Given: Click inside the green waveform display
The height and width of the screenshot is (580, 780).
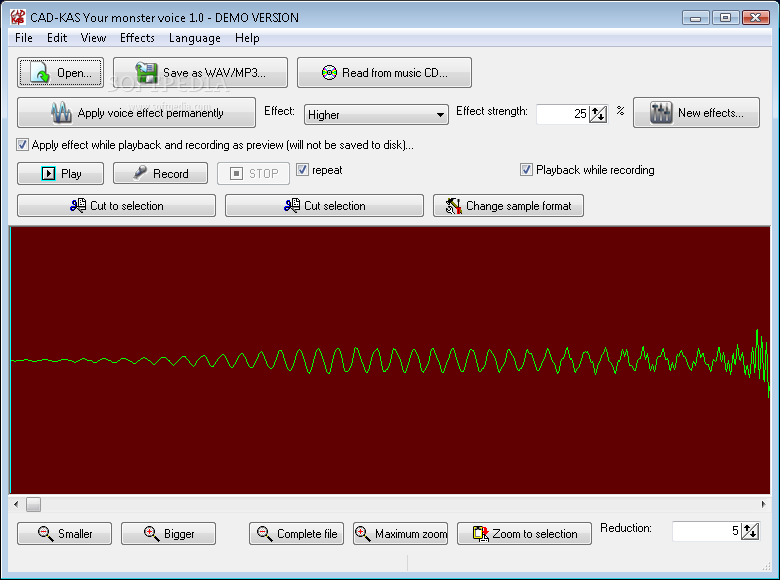Looking at the screenshot, I should tap(390, 360).
